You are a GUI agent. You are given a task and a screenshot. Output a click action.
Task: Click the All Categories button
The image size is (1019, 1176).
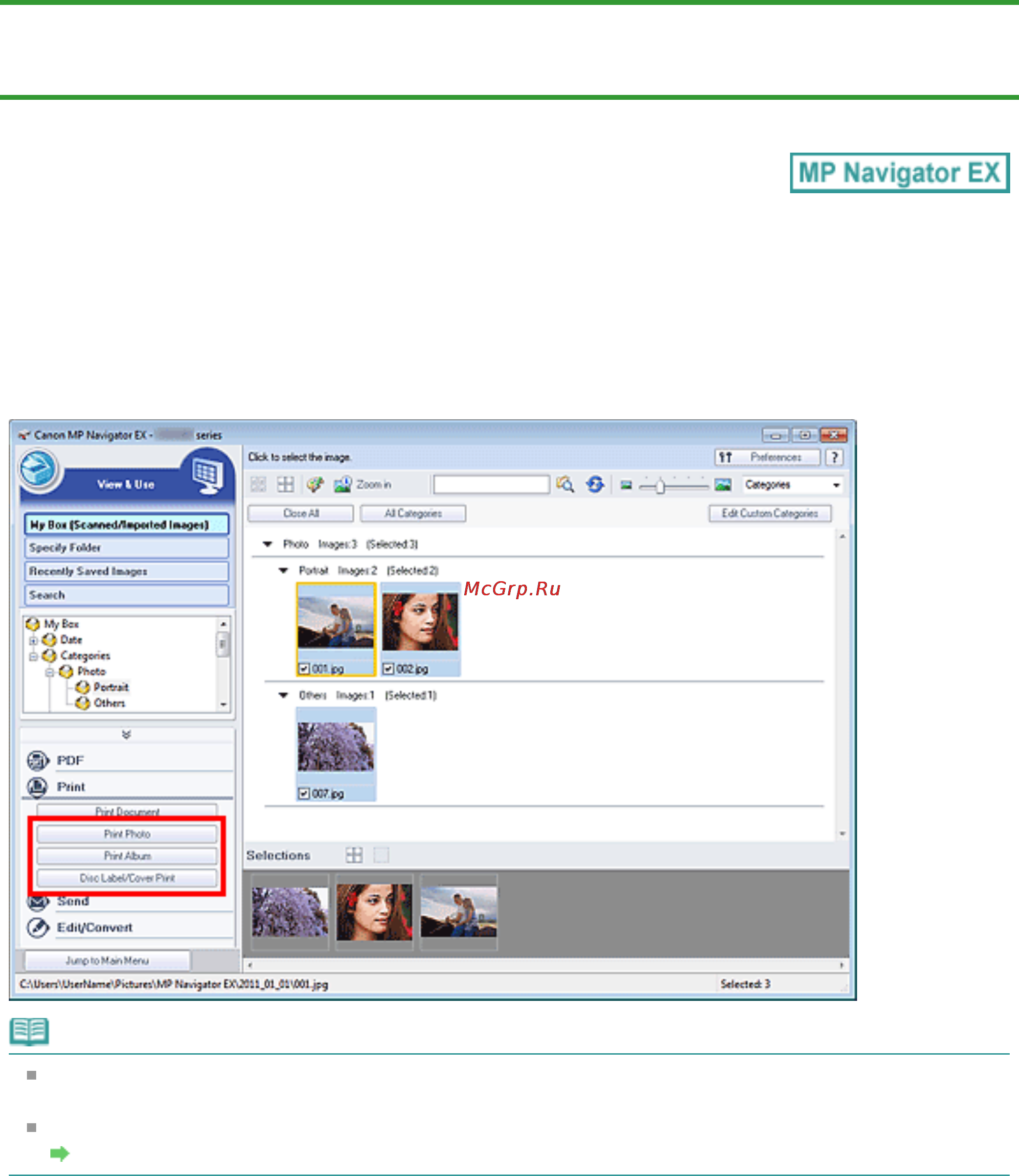[413, 513]
